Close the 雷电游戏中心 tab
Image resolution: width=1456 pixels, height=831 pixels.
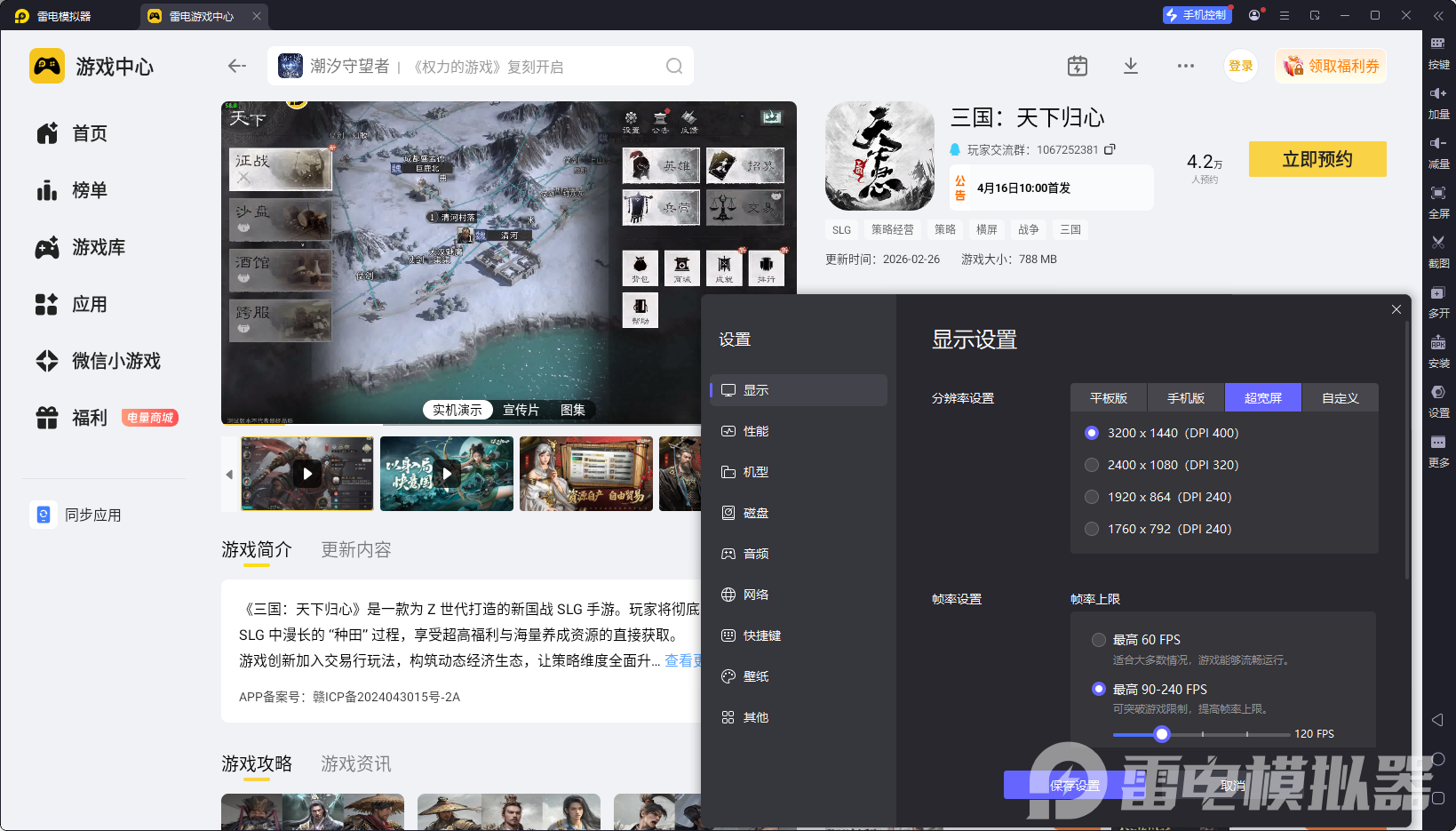point(257,16)
